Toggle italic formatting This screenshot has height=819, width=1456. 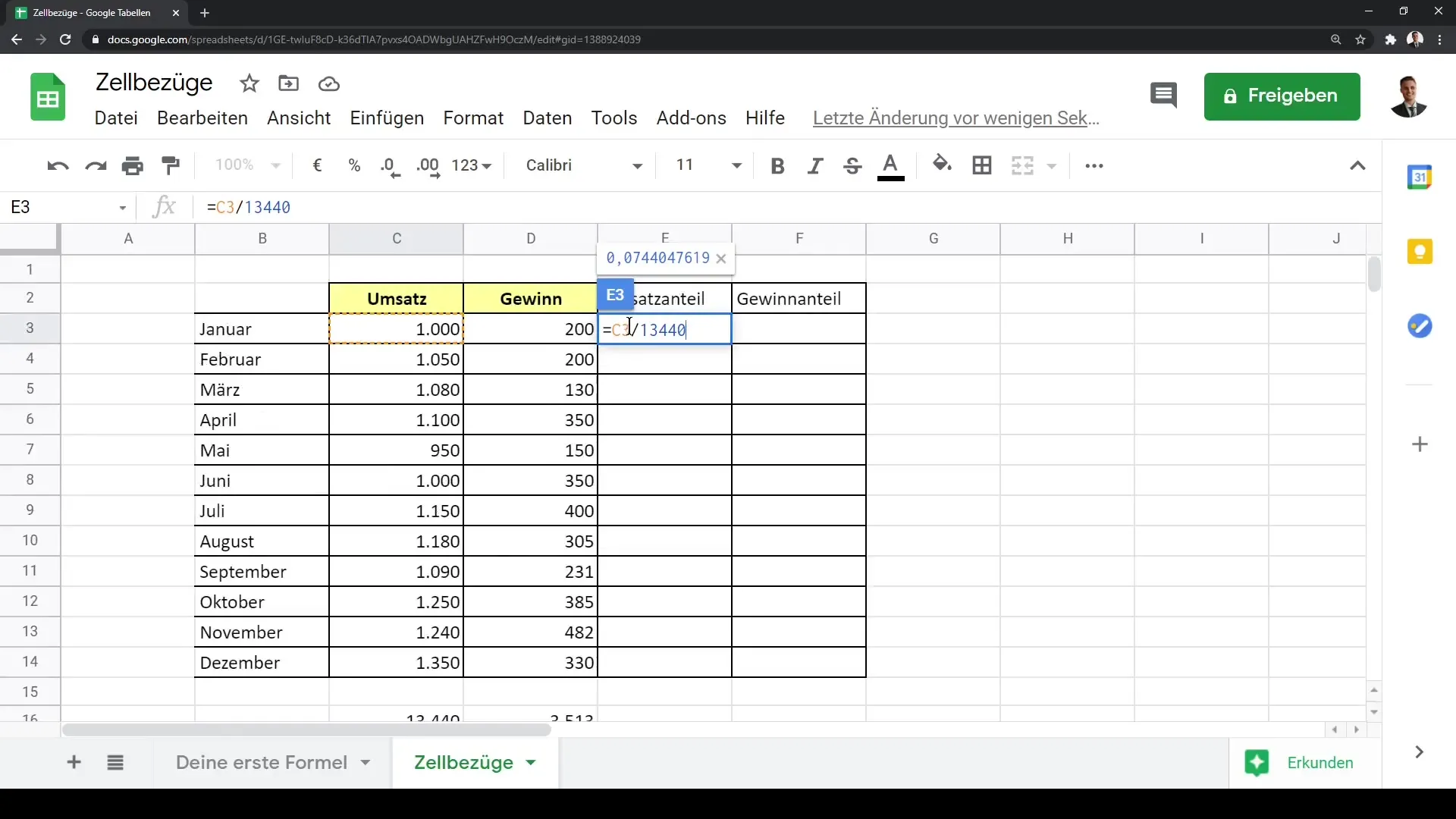(x=815, y=165)
